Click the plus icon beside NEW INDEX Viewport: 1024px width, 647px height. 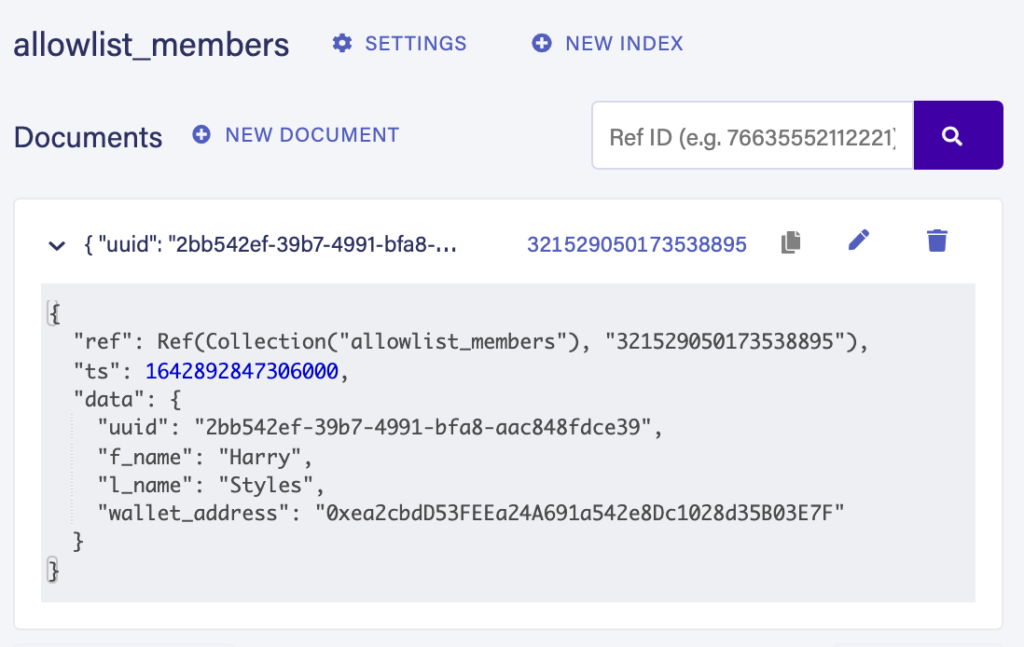pyautogui.click(x=542, y=43)
